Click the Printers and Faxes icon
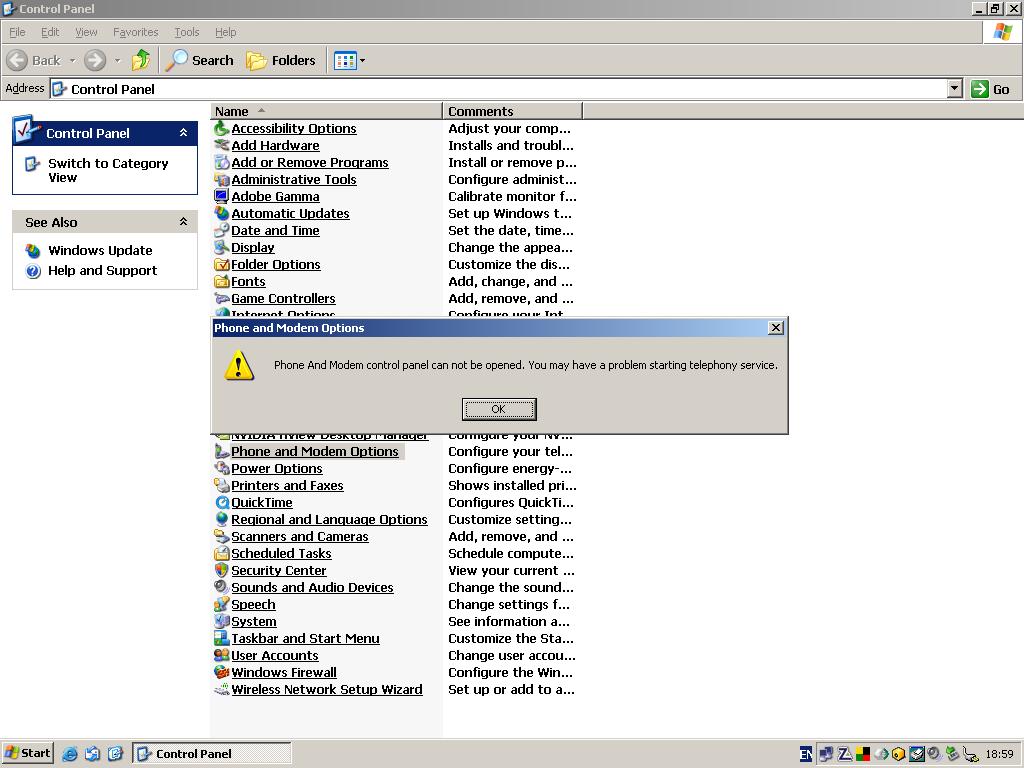 (x=222, y=485)
